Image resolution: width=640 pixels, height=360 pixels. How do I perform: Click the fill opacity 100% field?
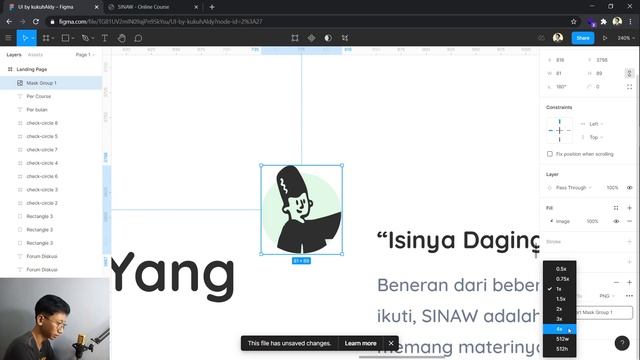click(592, 221)
